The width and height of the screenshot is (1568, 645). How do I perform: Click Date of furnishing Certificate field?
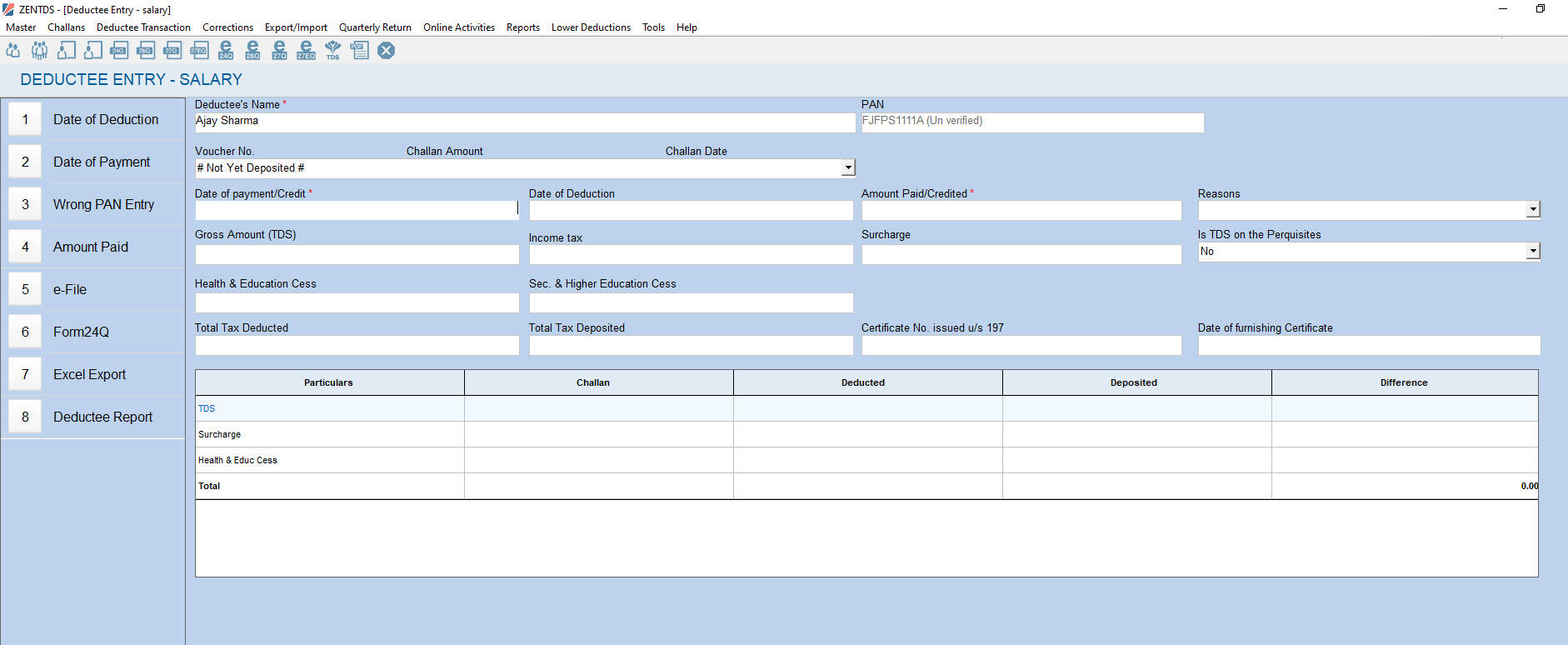coord(1369,345)
